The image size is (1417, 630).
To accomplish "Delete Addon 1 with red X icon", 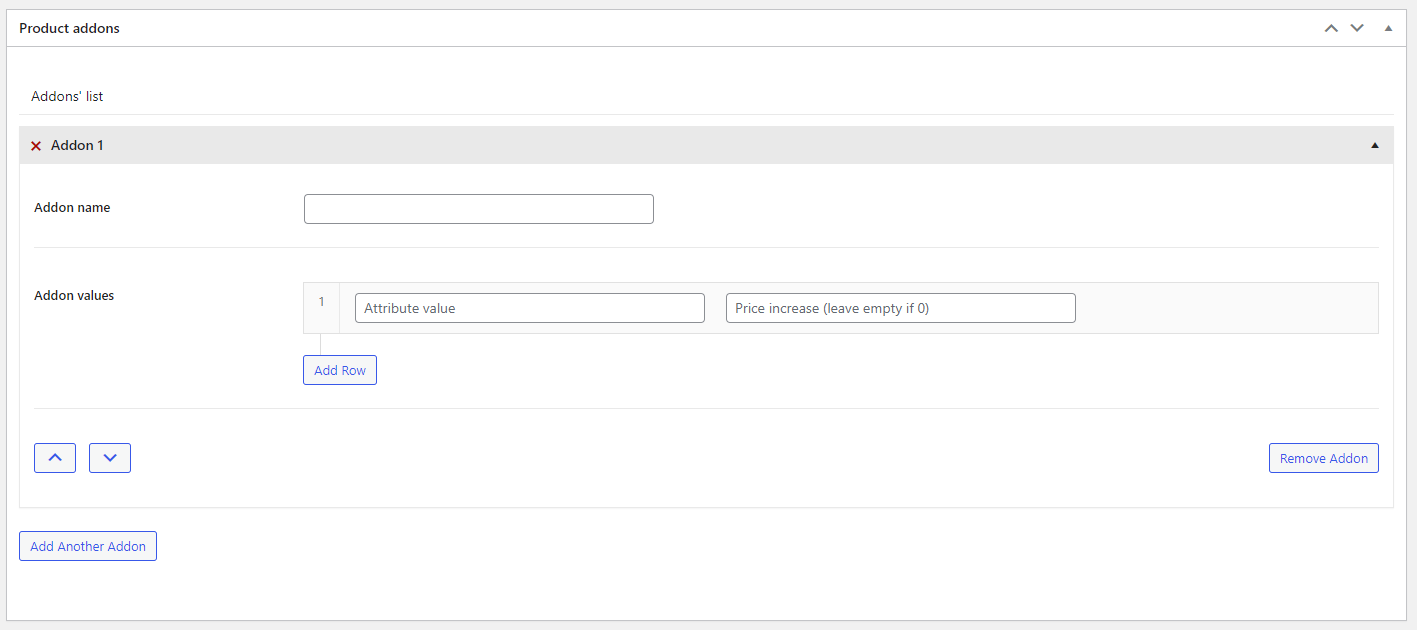I will 36,146.
